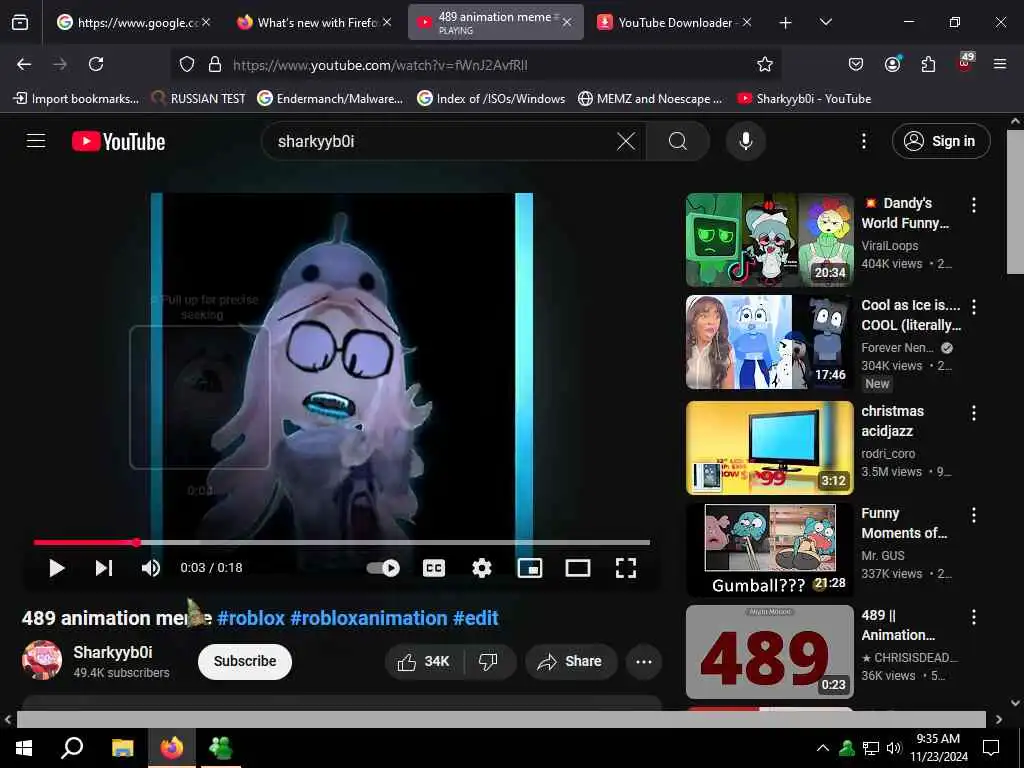
Task: Reload the current YouTube page
Action: point(96,64)
